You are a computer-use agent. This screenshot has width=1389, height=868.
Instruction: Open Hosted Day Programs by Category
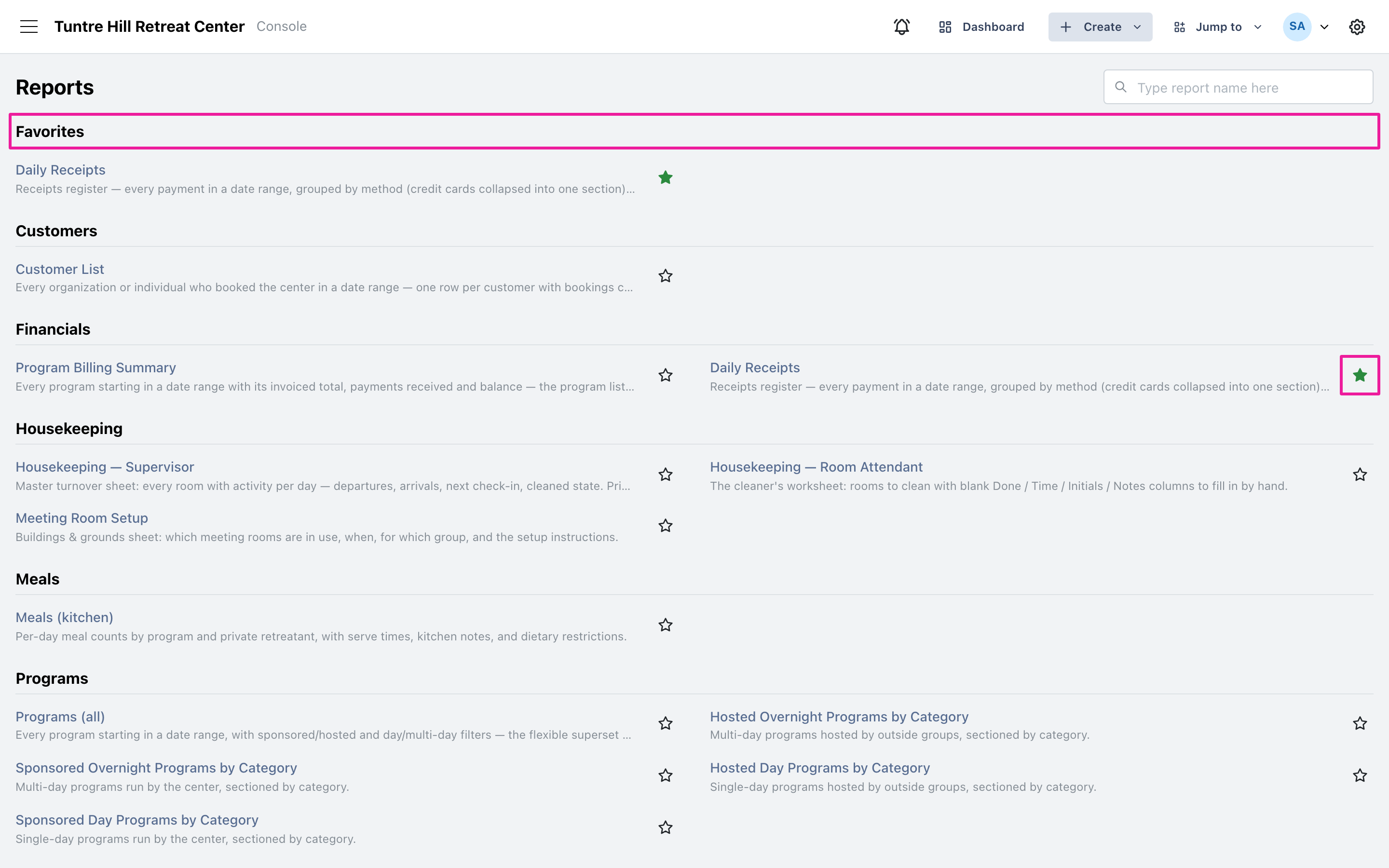click(819, 768)
